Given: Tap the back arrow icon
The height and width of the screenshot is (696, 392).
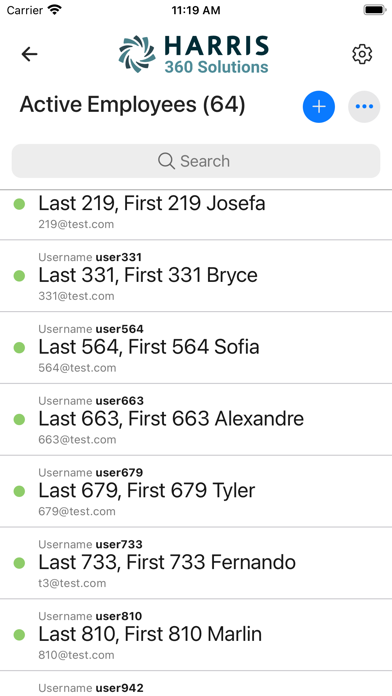Looking at the screenshot, I should (x=29, y=54).
